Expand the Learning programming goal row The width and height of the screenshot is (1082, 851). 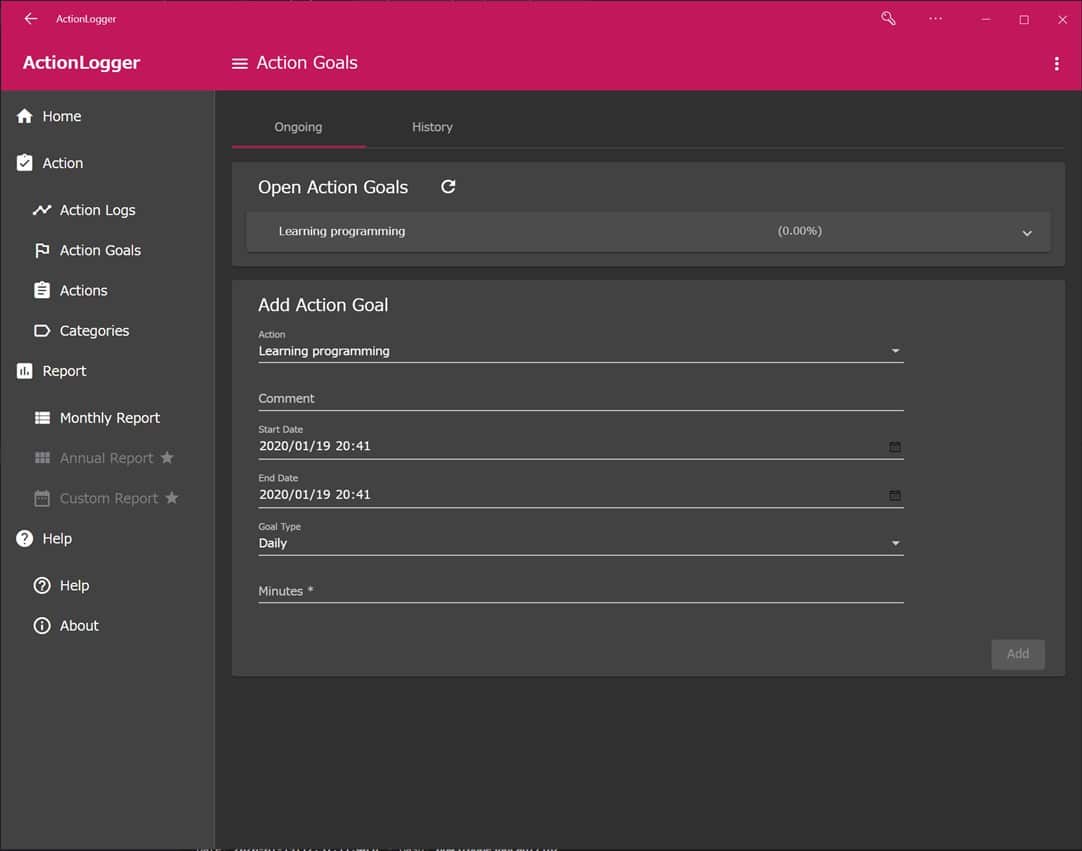(x=1026, y=233)
